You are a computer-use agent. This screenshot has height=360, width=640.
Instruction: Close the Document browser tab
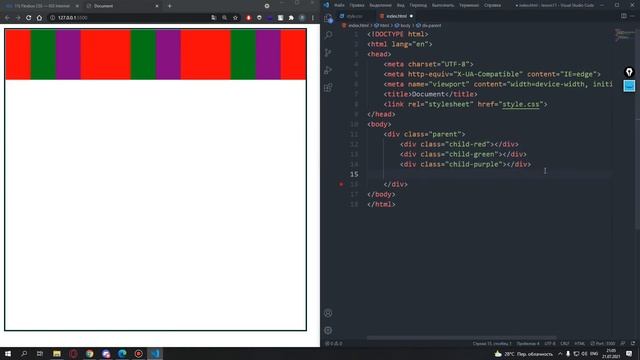click(157, 6)
